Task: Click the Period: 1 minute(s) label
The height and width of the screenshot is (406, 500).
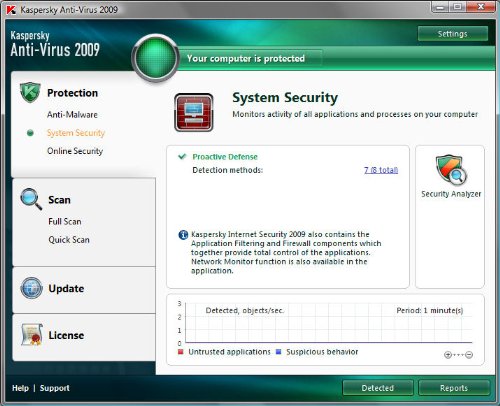Action: point(430,310)
